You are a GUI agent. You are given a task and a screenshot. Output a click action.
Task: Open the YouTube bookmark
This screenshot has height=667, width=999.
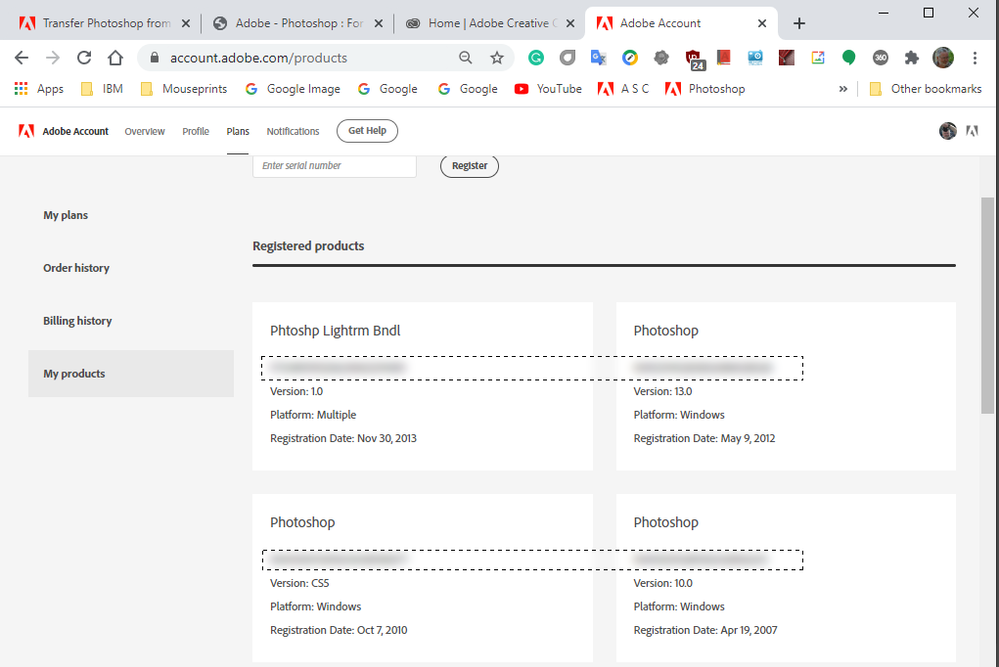click(548, 89)
